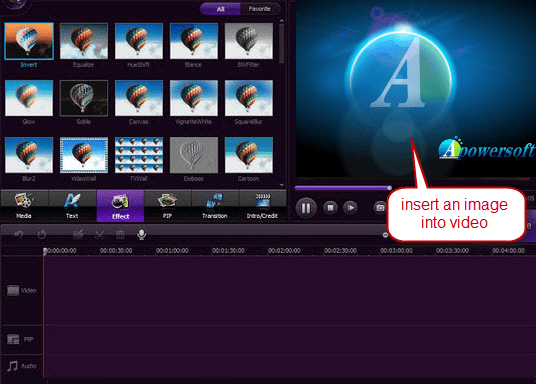Click the Undo arrow icon
Image resolution: width=536 pixels, height=384 pixels.
click(x=19, y=235)
